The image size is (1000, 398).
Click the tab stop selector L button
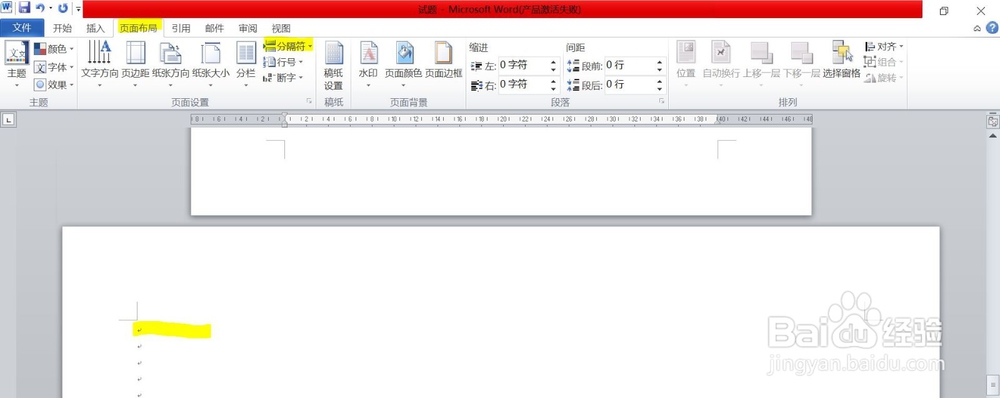[x=8, y=119]
